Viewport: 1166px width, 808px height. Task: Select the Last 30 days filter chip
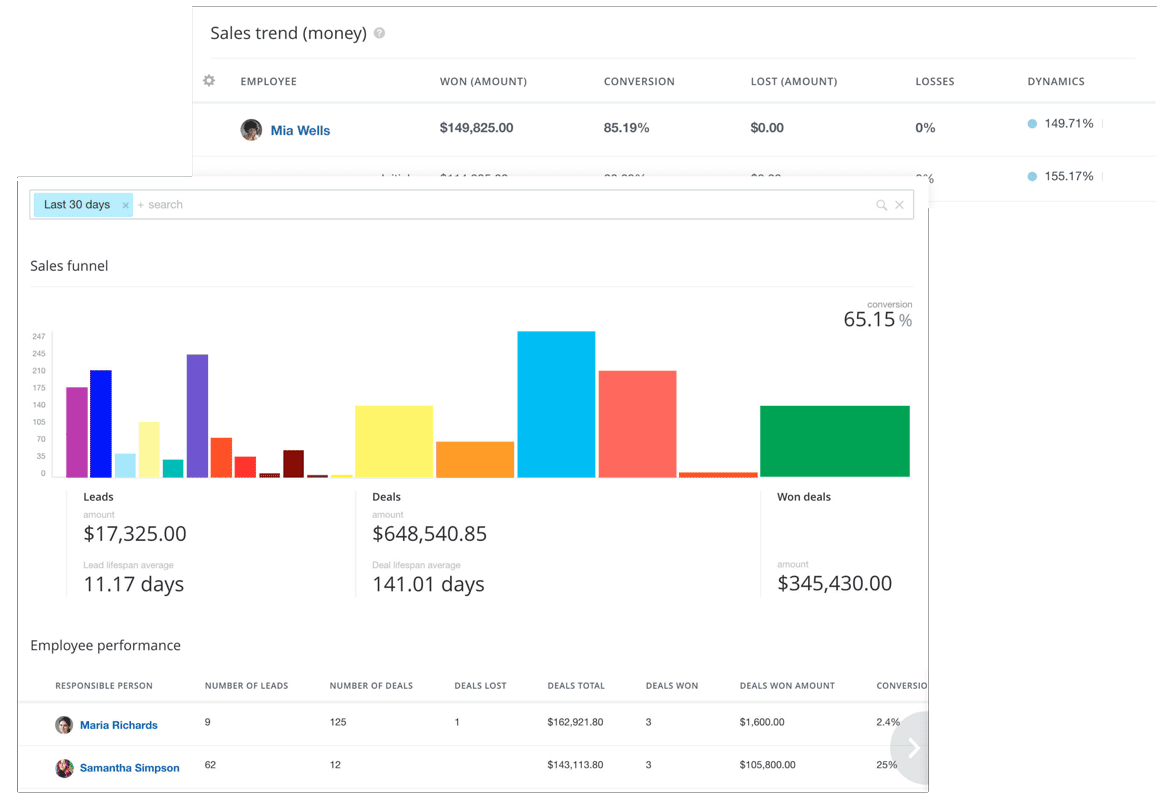coord(77,205)
